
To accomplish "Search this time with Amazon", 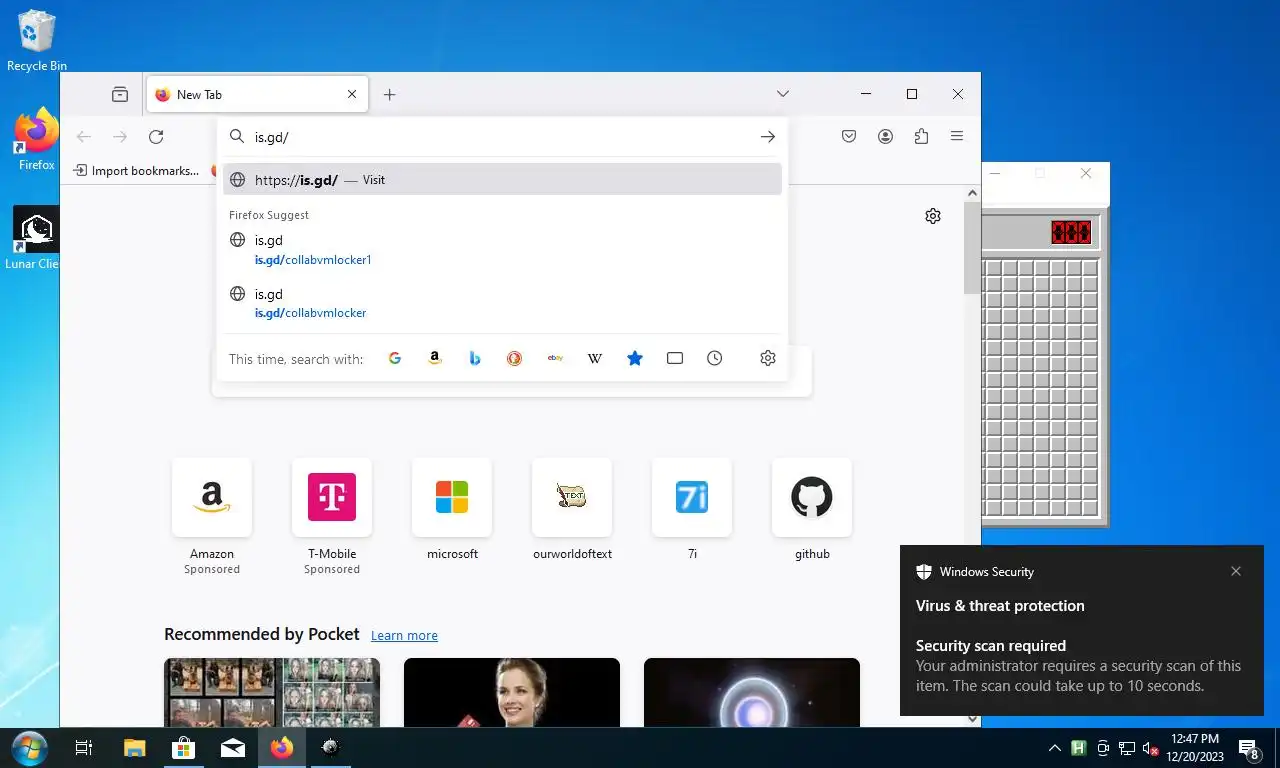I will tap(435, 358).
